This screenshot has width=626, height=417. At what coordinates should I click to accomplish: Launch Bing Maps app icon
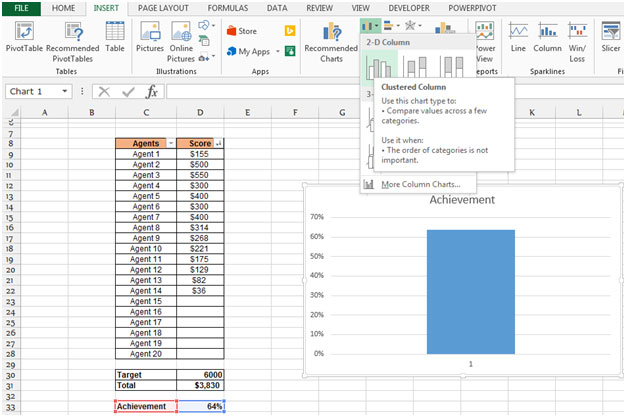tap(290, 31)
